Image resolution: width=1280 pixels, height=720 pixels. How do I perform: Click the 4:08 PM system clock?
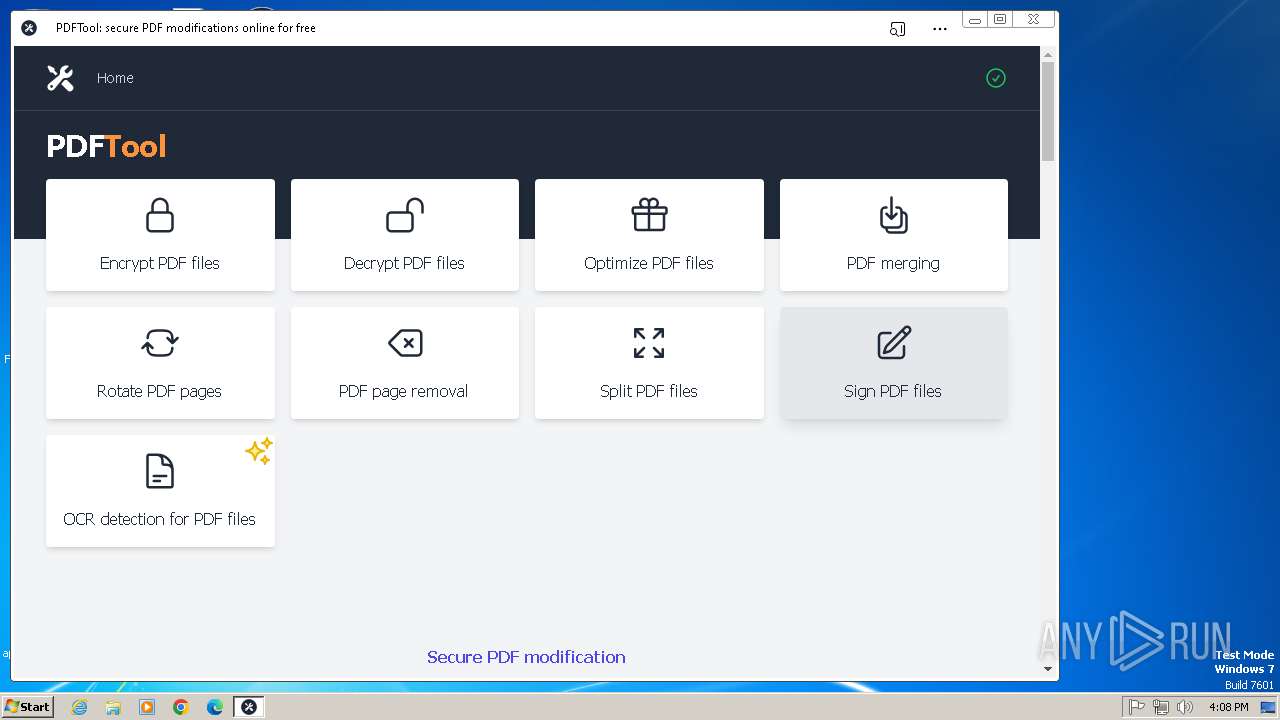[x=1228, y=707]
